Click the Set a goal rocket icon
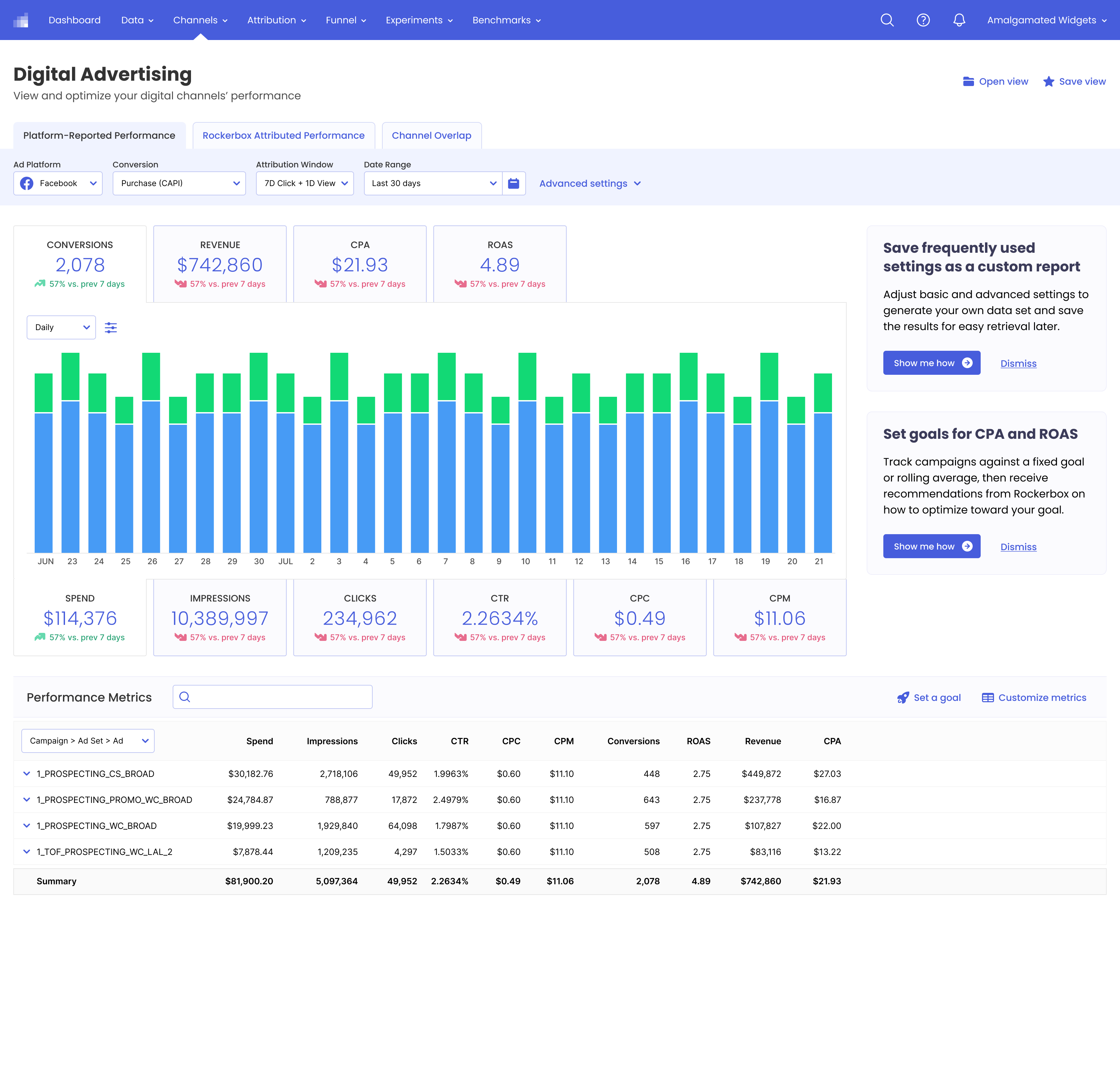The width and height of the screenshot is (1120, 1067). coord(903,697)
